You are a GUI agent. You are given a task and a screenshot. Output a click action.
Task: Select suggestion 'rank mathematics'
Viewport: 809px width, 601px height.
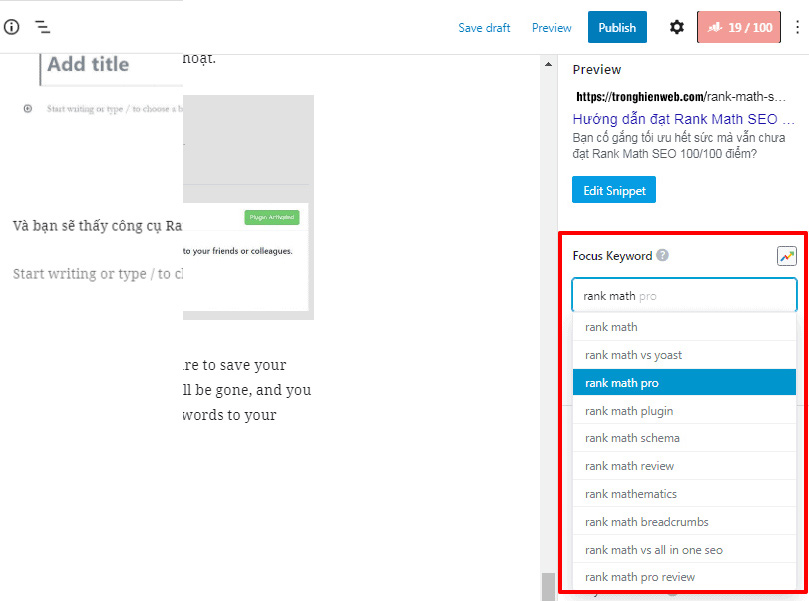coord(684,494)
